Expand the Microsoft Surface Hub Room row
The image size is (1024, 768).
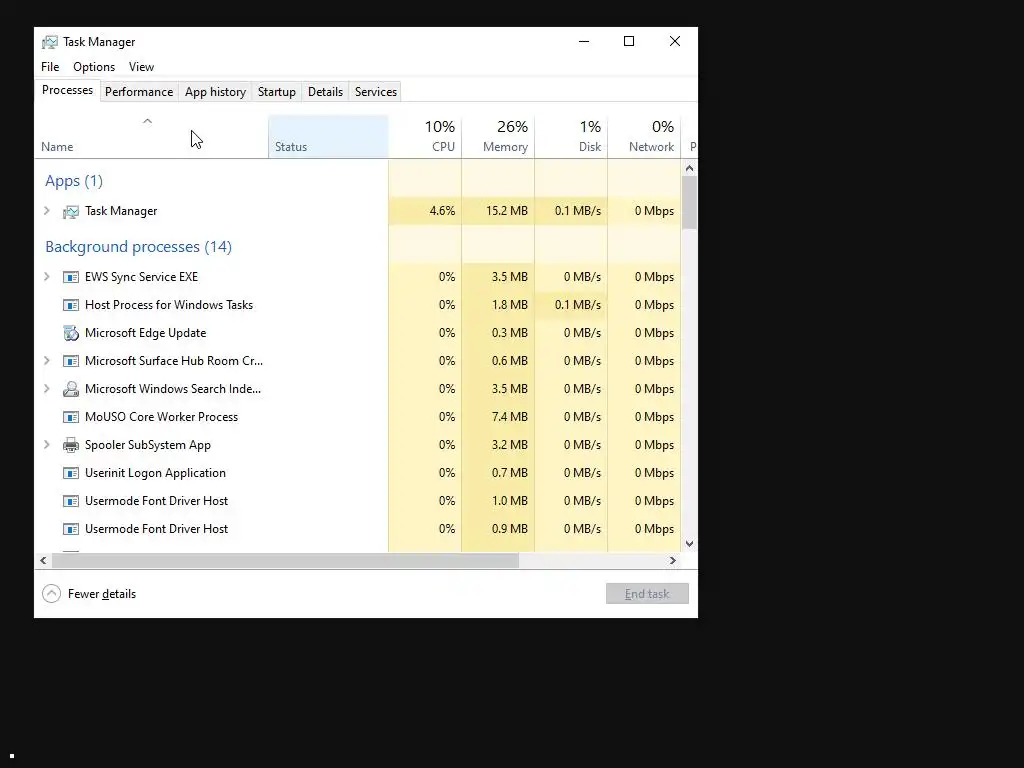click(x=47, y=361)
